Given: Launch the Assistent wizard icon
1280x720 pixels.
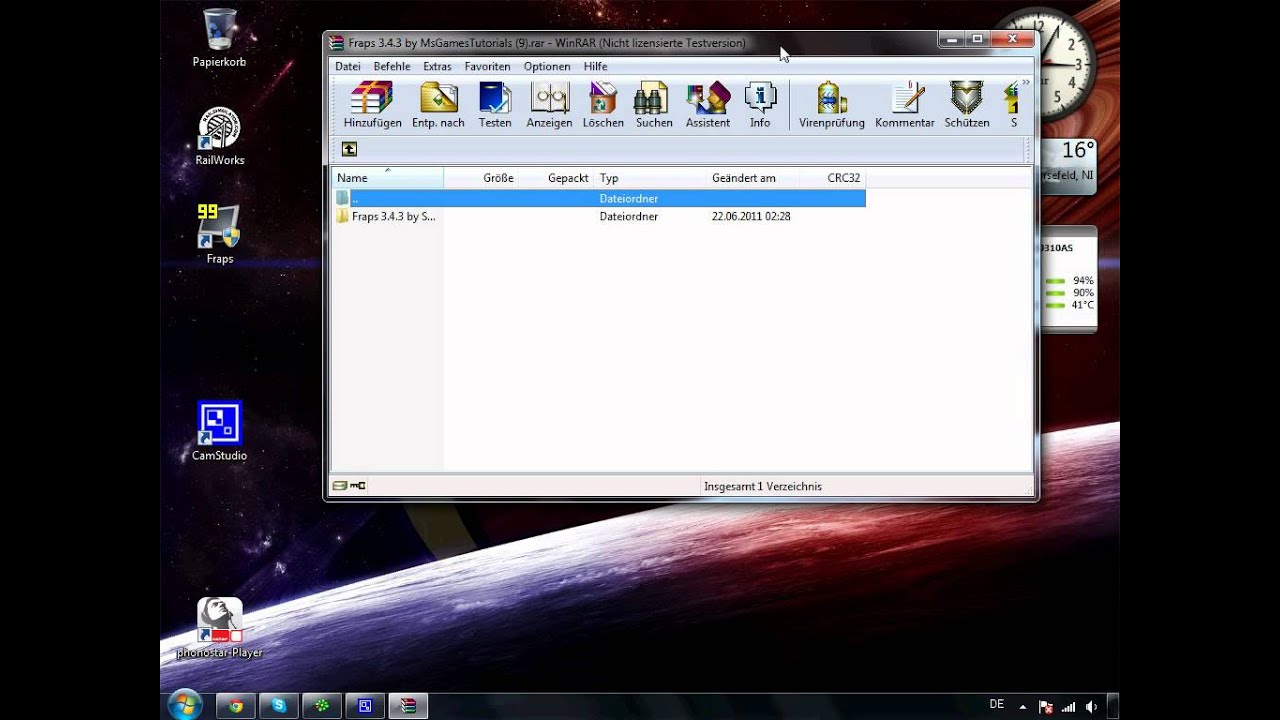Looking at the screenshot, I should pos(708,105).
